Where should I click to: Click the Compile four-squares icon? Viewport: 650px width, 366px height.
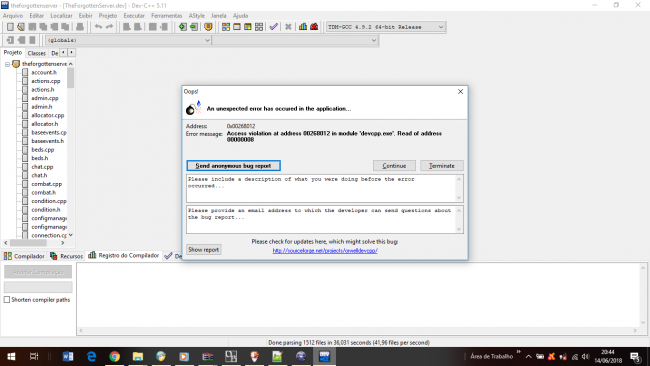coord(226,27)
